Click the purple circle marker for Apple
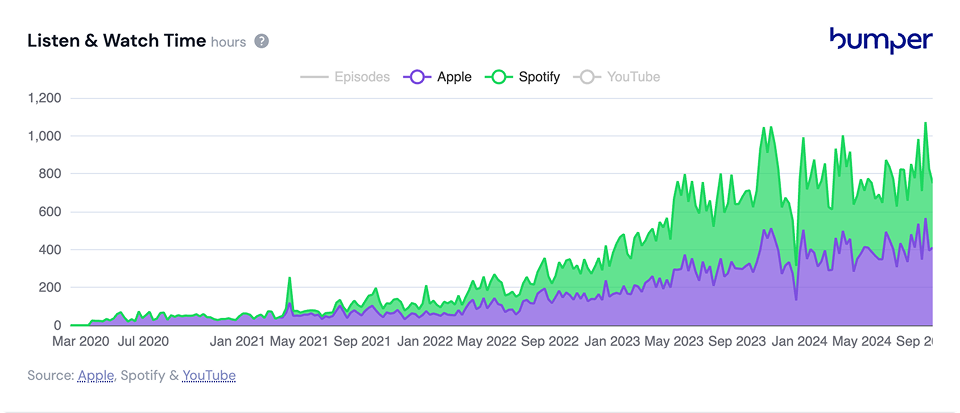Screen dimensions: 960x413 click(x=418, y=77)
